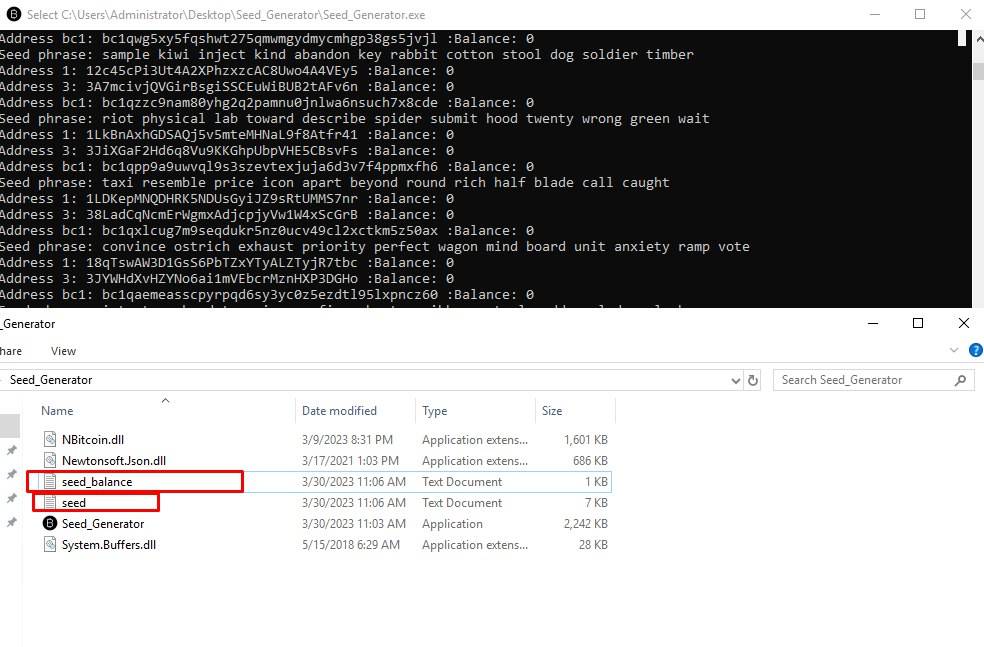
Task: Sort files by Date modified column
Action: point(339,410)
